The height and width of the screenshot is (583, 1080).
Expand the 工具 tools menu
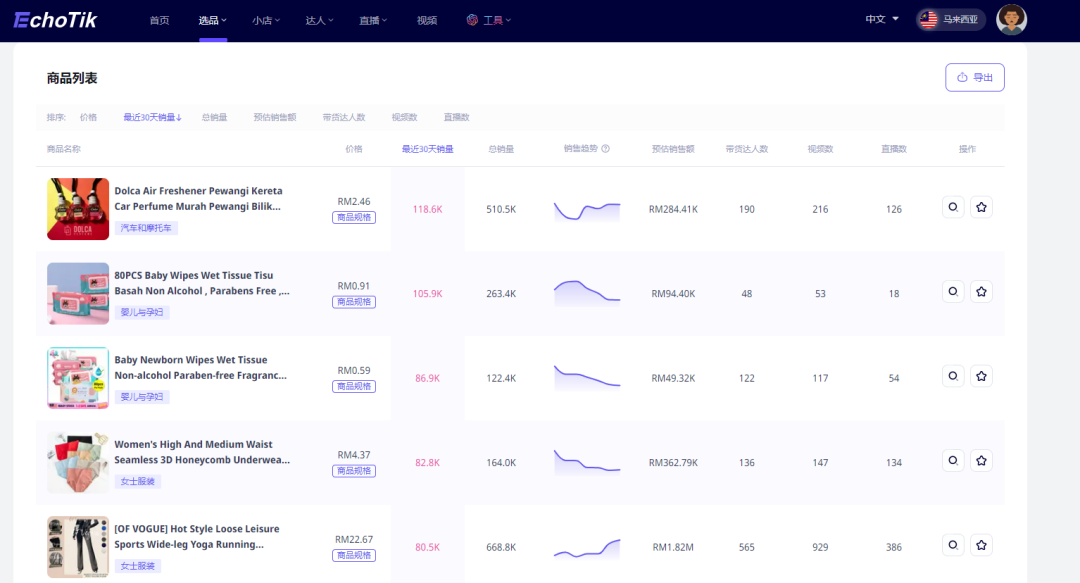tap(488, 20)
